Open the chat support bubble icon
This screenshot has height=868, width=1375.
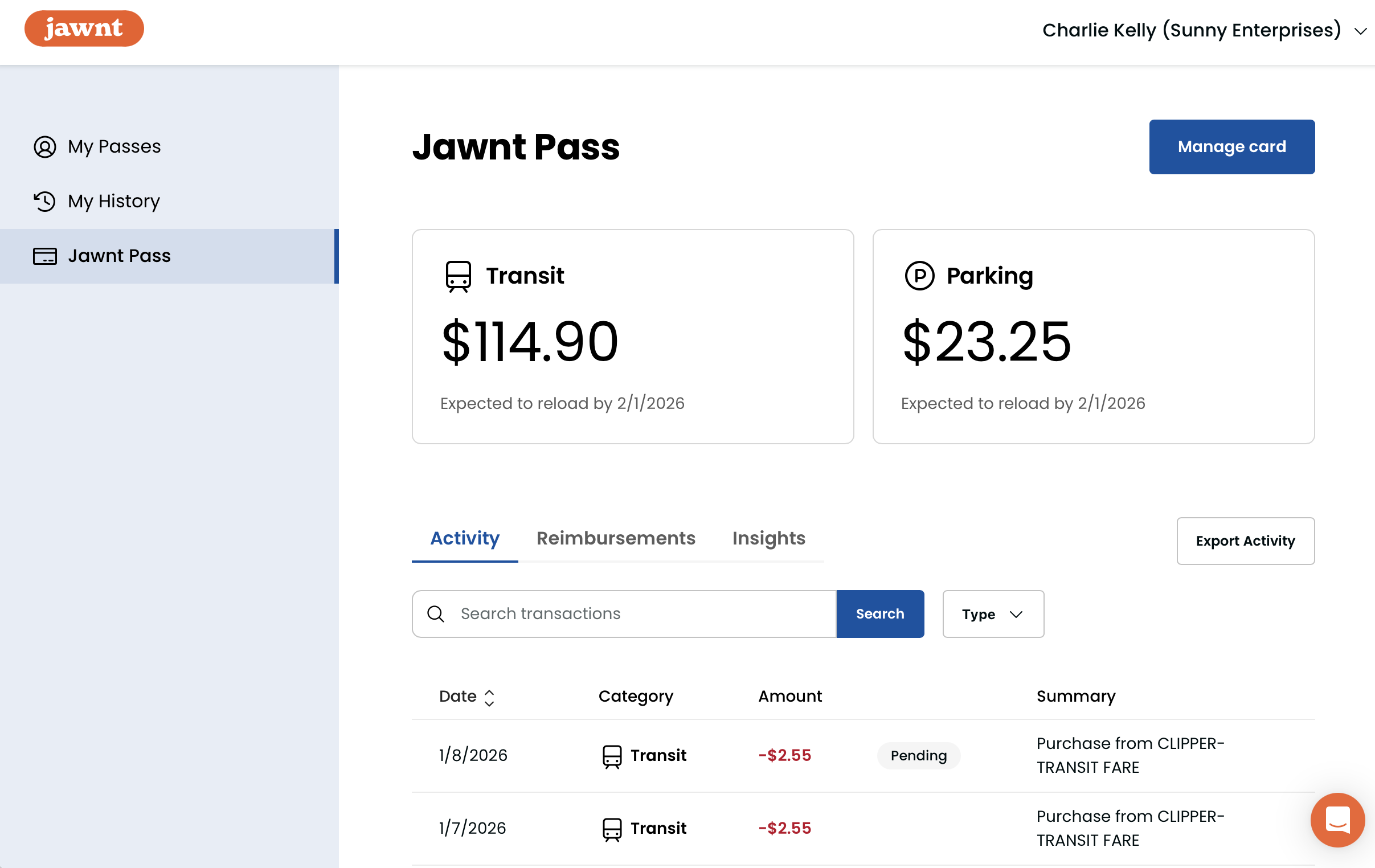coord(1337,820)
